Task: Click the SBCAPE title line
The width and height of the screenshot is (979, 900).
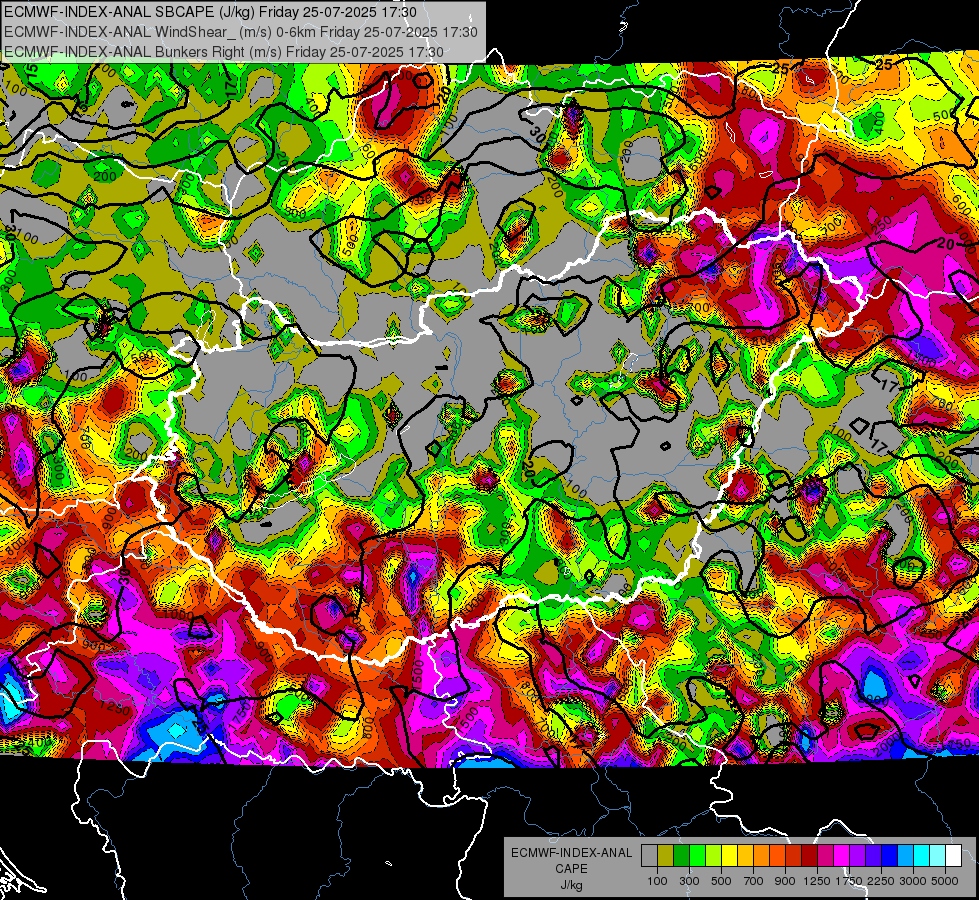Action: (x=210, y=12)
